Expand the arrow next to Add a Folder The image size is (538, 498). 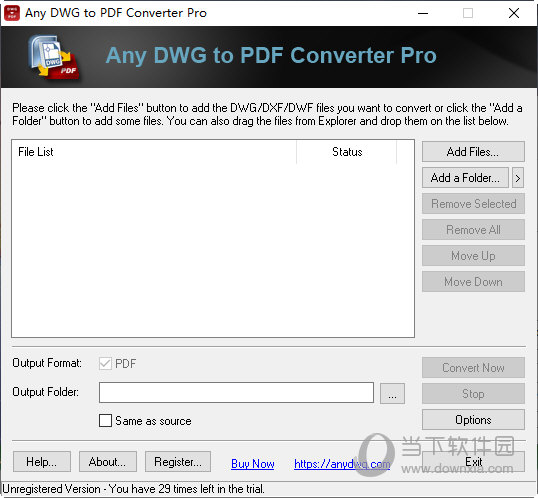pyautogui.click(x=518, y=178)
